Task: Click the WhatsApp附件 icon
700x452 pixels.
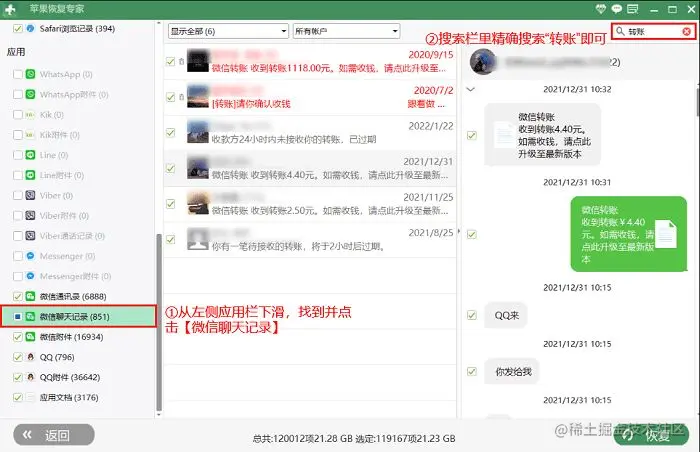Action: coord(30,94)
